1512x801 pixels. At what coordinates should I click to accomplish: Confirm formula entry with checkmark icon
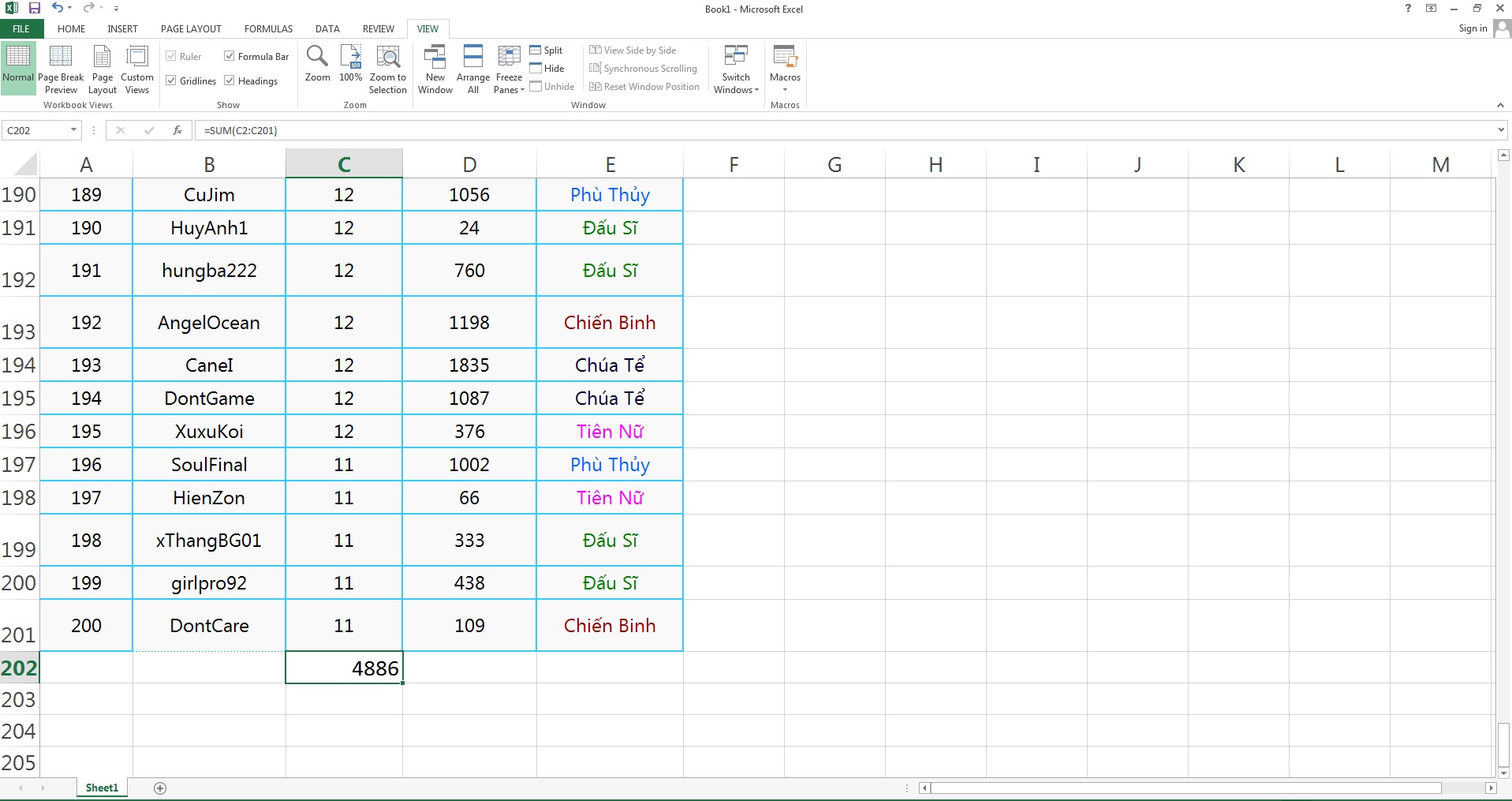pyautogui.click(x=149, y=130)
